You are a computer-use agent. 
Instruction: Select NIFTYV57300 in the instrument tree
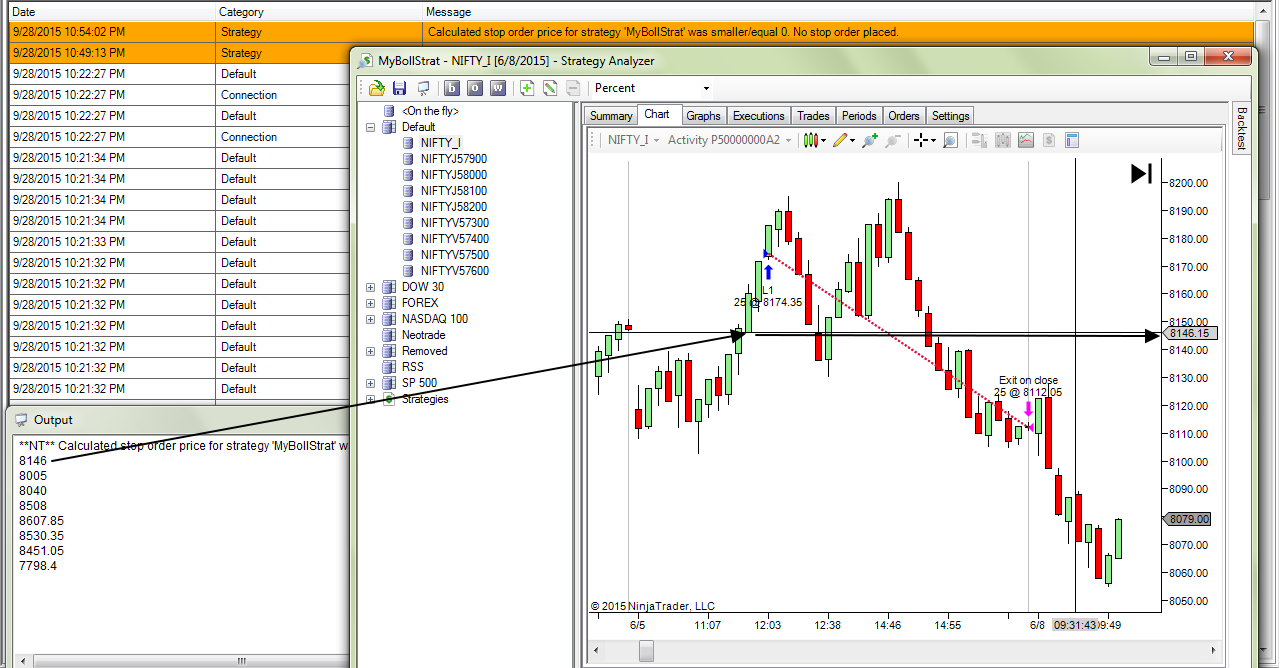[455, 223]
